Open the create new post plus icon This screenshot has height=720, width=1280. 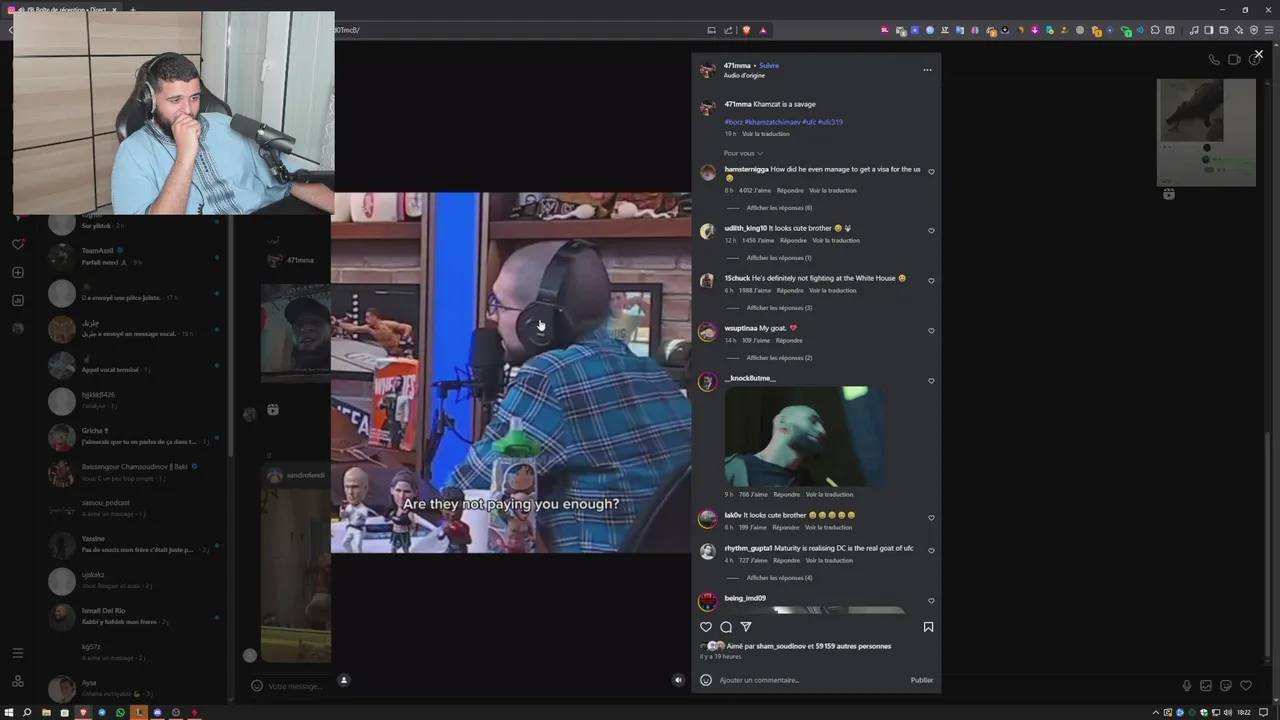[17, 272]
